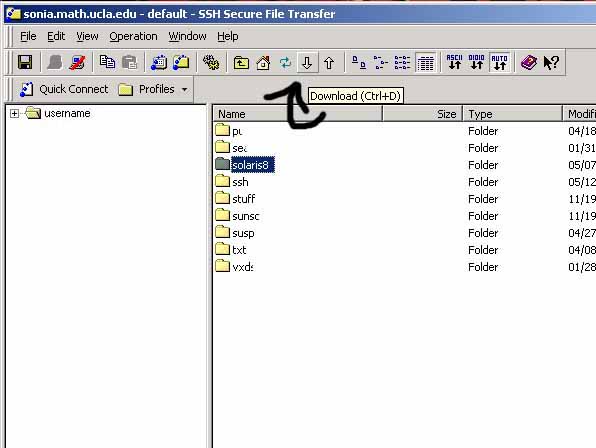Click the Download arrow toolbar icon

click(x=307, y=62)
